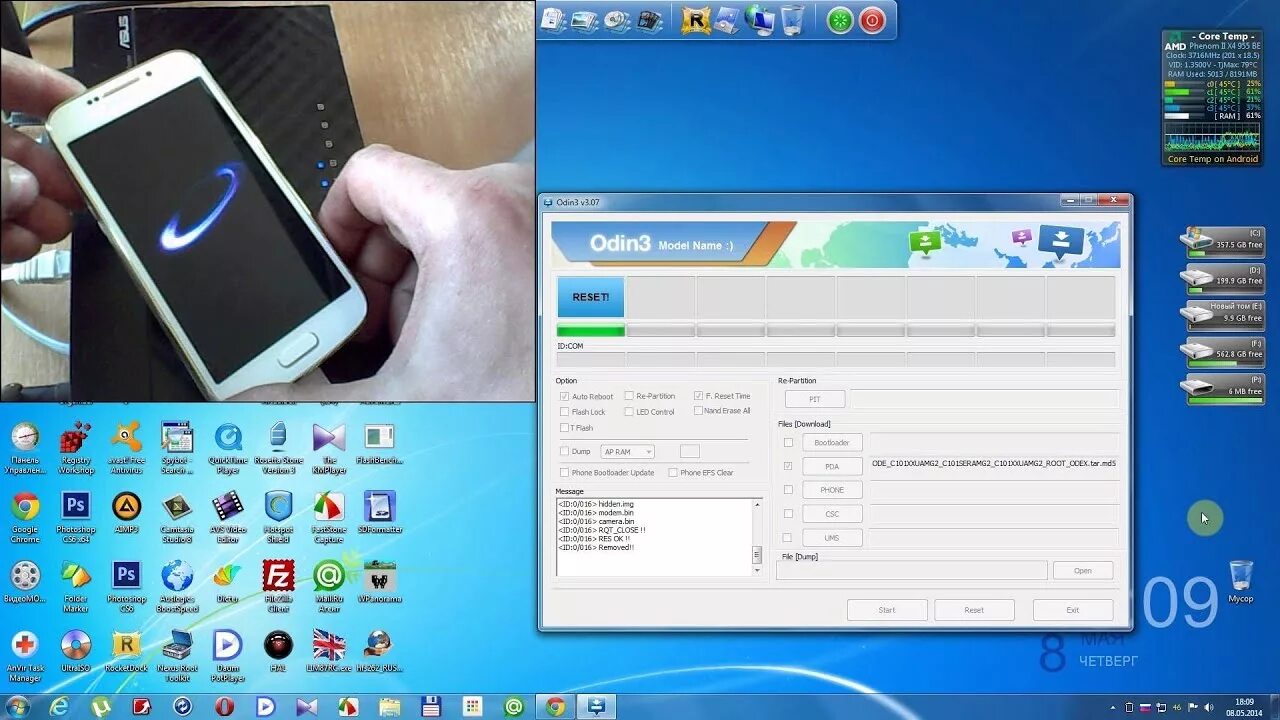Launch avast! Free Antivirus shortcut
Image resolution: width=1280 pixels, height=720 pixels.
click(126, 448)
